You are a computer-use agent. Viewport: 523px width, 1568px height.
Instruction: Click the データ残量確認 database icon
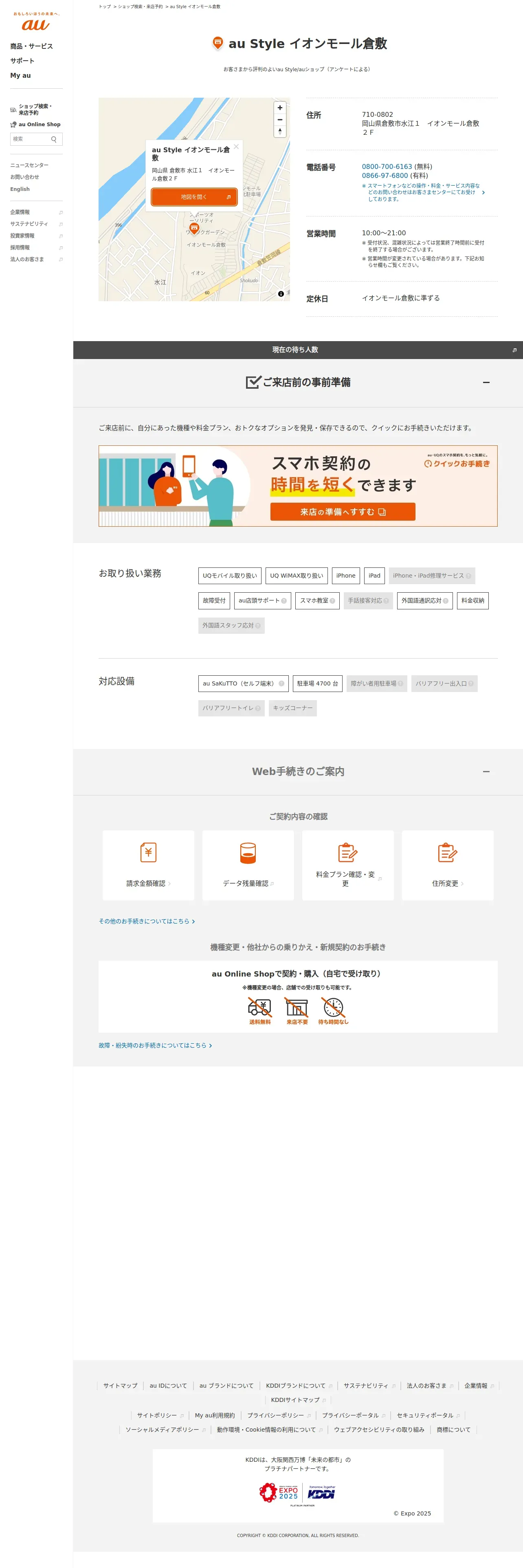(248, 853)
